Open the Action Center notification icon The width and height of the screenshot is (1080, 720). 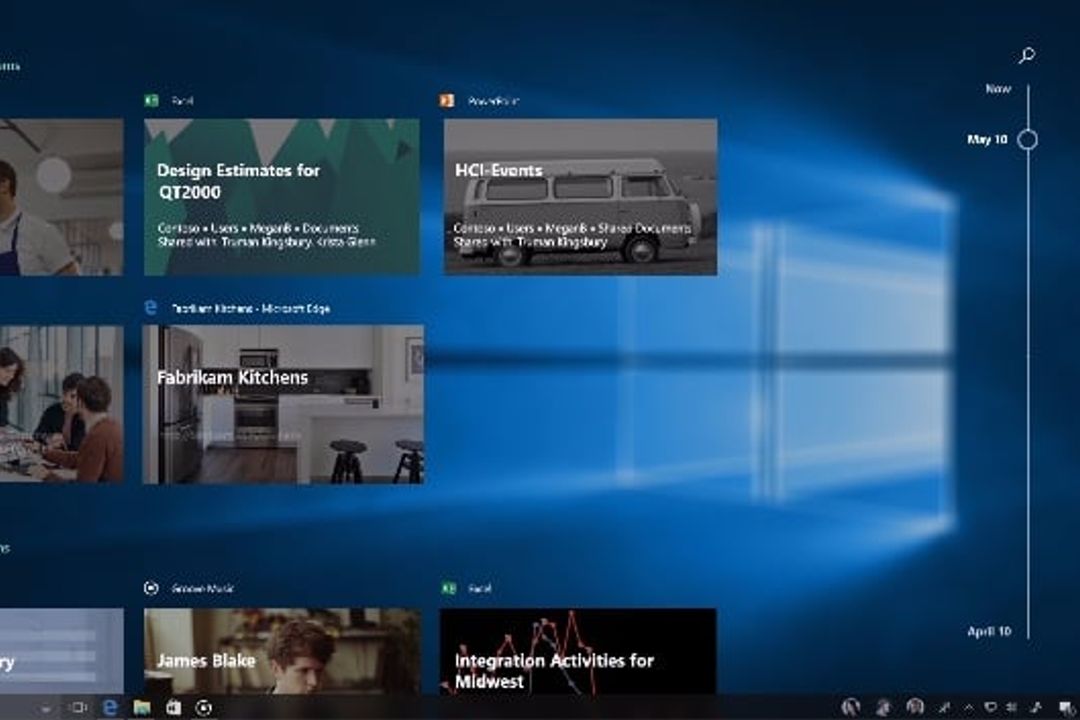point(1066,708)
